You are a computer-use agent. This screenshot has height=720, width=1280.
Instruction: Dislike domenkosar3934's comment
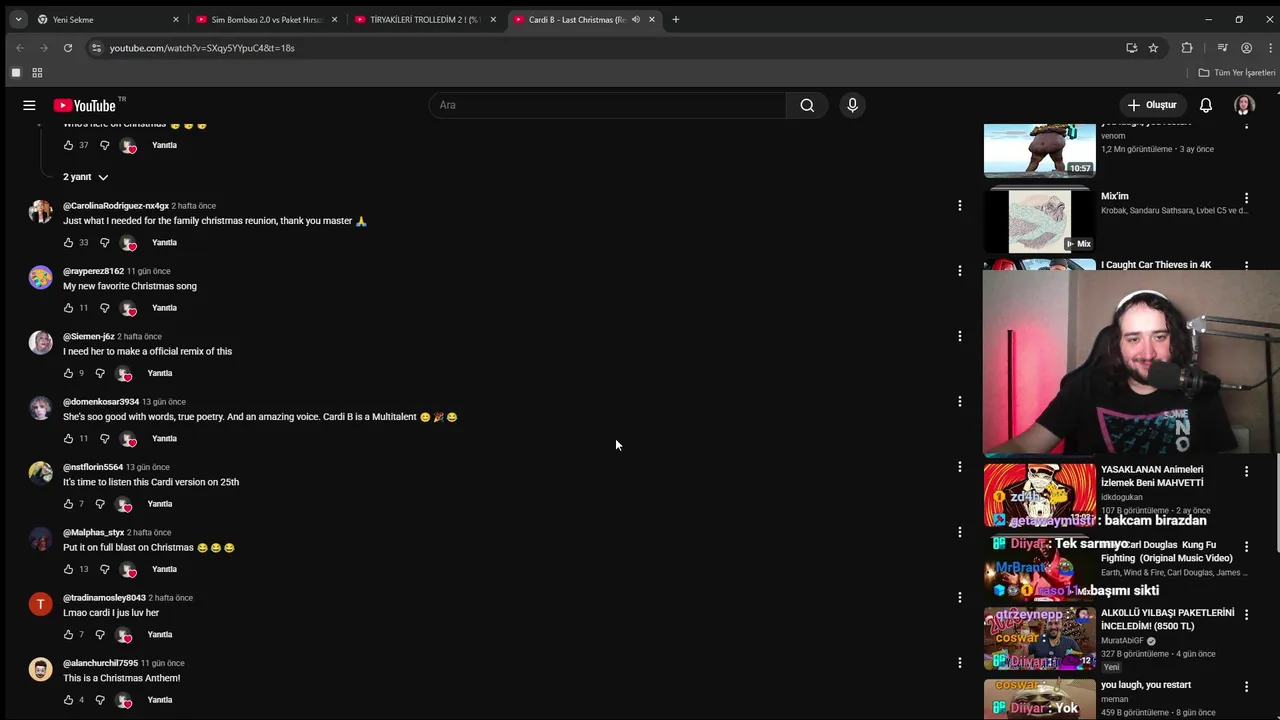coord(104,438)
